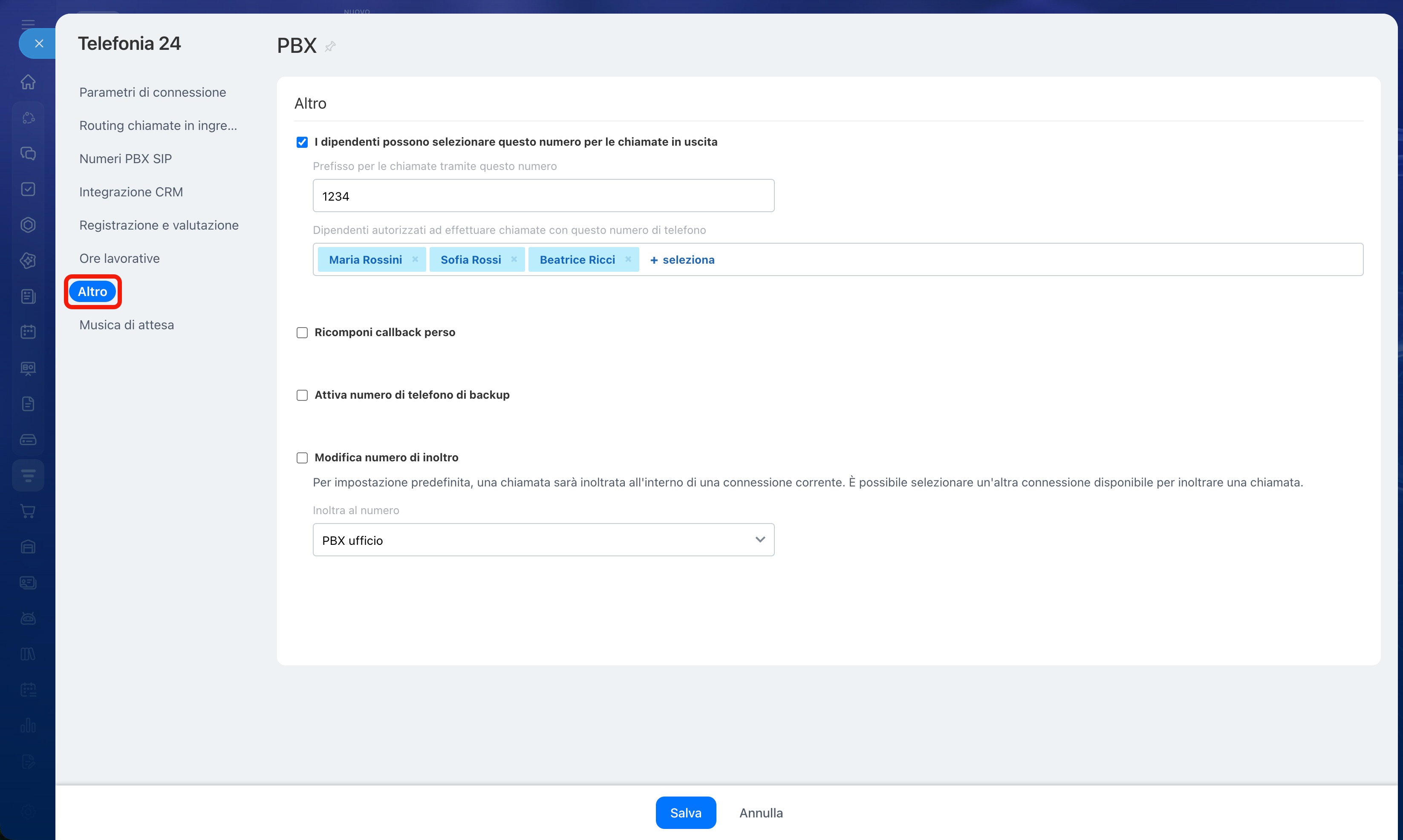This screenshot has height=840, width=1403.
Task: Open the warehouse icon in sidebar
Action: (x=28, y=547)
